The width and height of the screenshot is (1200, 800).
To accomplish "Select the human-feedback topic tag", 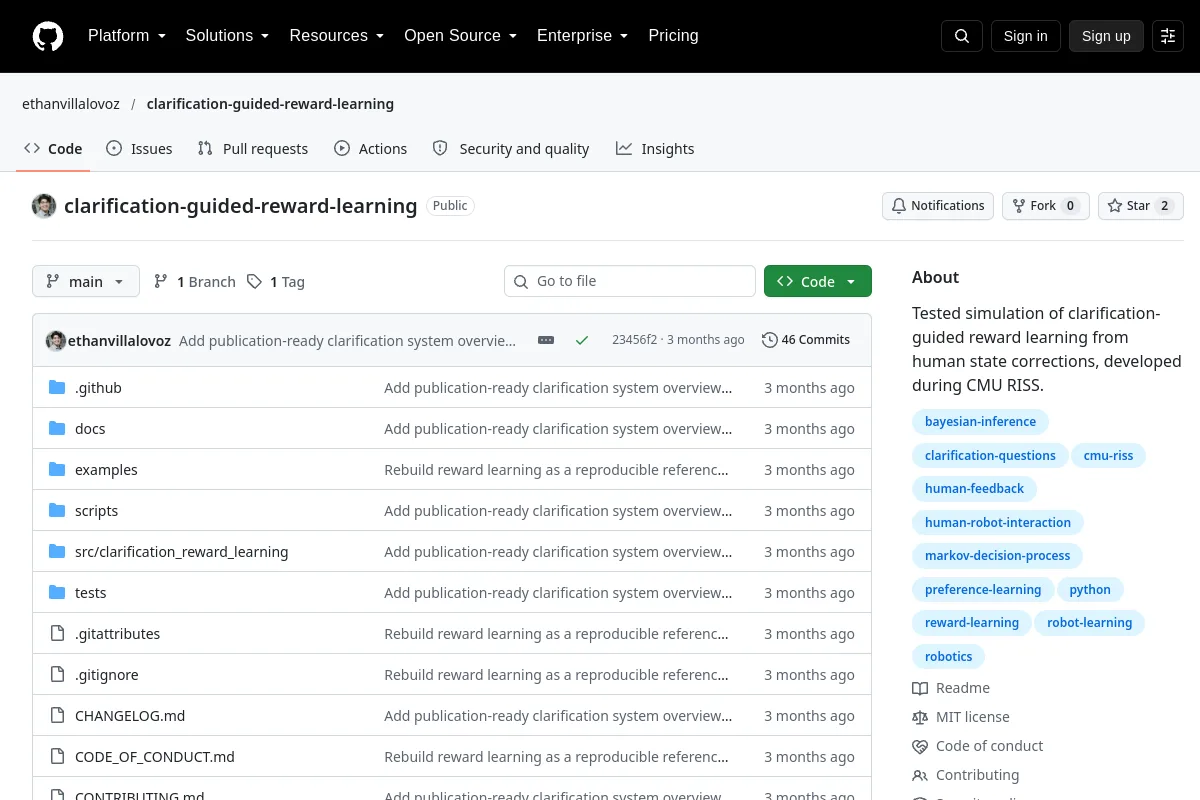I will click(974, 489).
